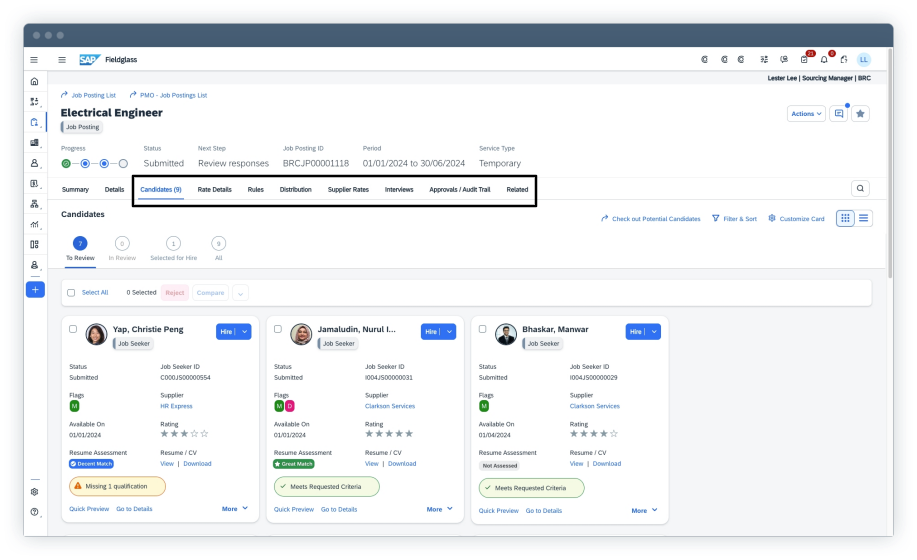Switch to grid card view

point(845,218)
